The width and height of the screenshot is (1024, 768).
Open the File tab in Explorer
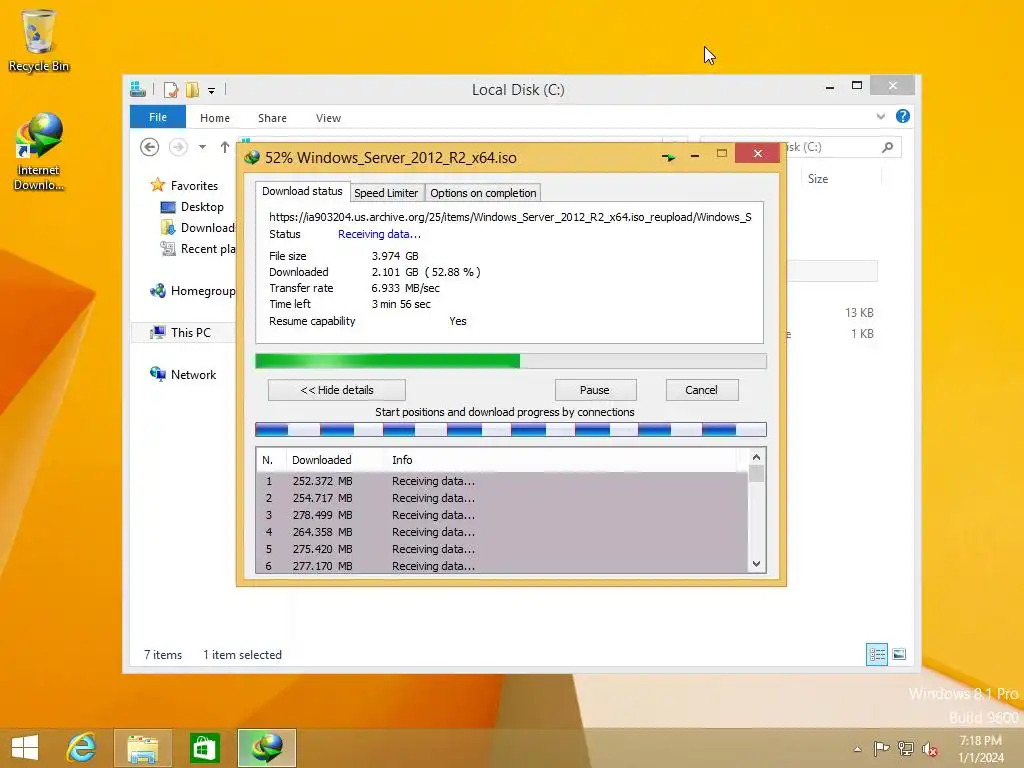[x=158, y=117]
